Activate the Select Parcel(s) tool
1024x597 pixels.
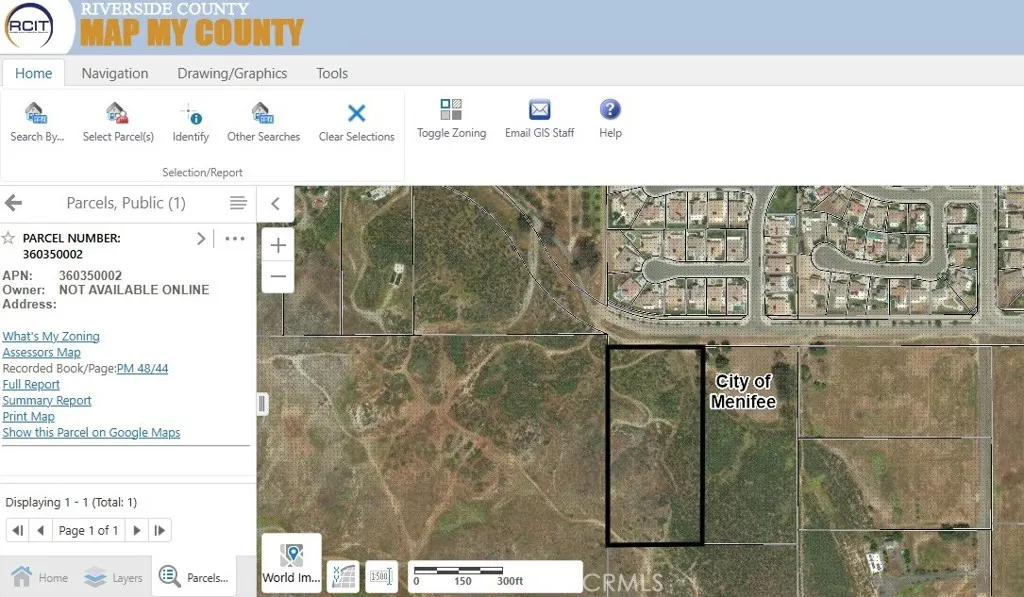(x=118, y=122)
